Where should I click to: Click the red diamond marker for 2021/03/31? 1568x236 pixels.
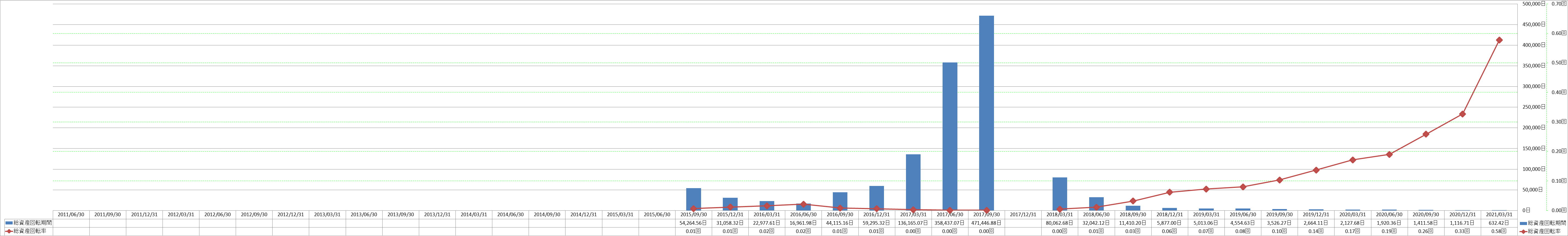pyautogui.click(x=1499, y=40)
